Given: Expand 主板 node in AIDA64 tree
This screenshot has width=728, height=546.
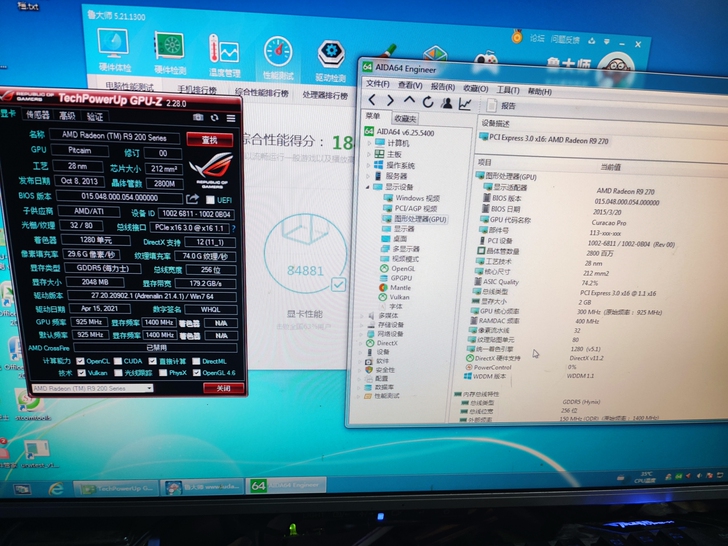Looking at the screenshot, I should (369, 154).
